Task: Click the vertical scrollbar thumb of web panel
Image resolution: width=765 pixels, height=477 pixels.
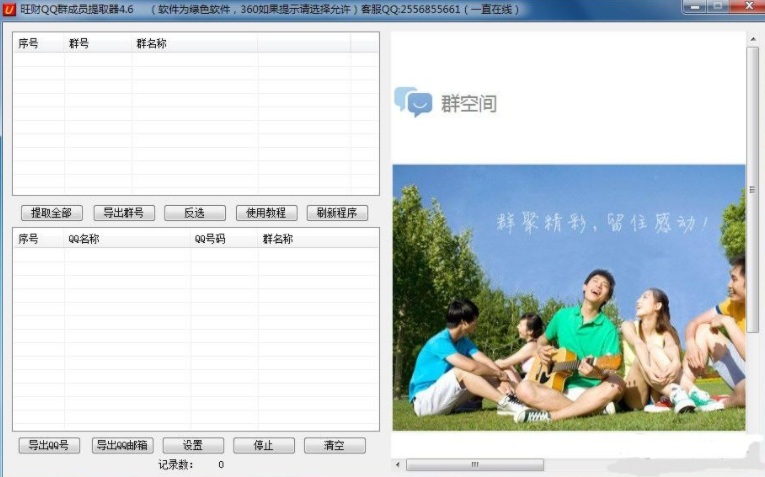Action: tap(753, 189)
